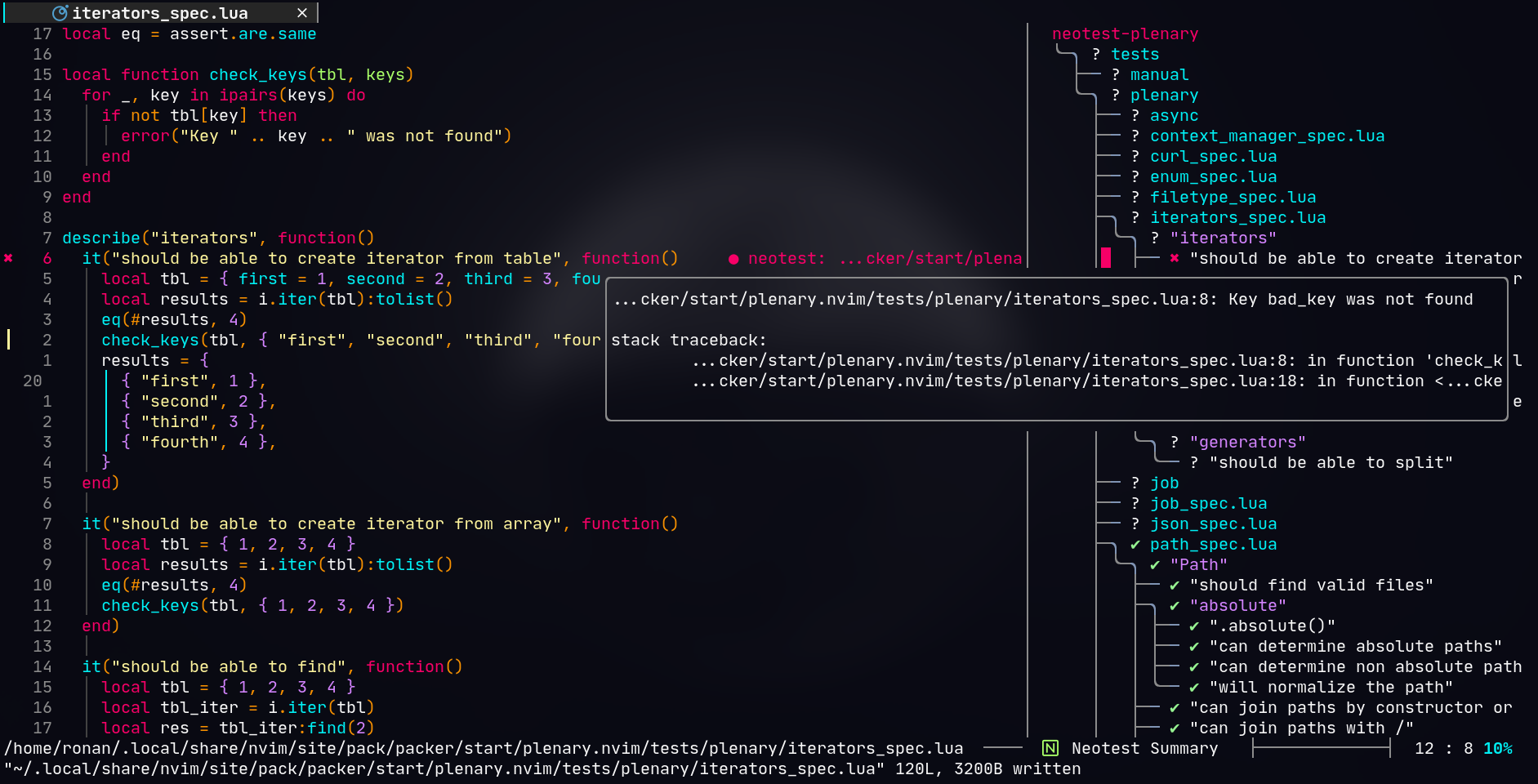
Task: Click the green check beside "absolute"
Action: [1175, 605]
